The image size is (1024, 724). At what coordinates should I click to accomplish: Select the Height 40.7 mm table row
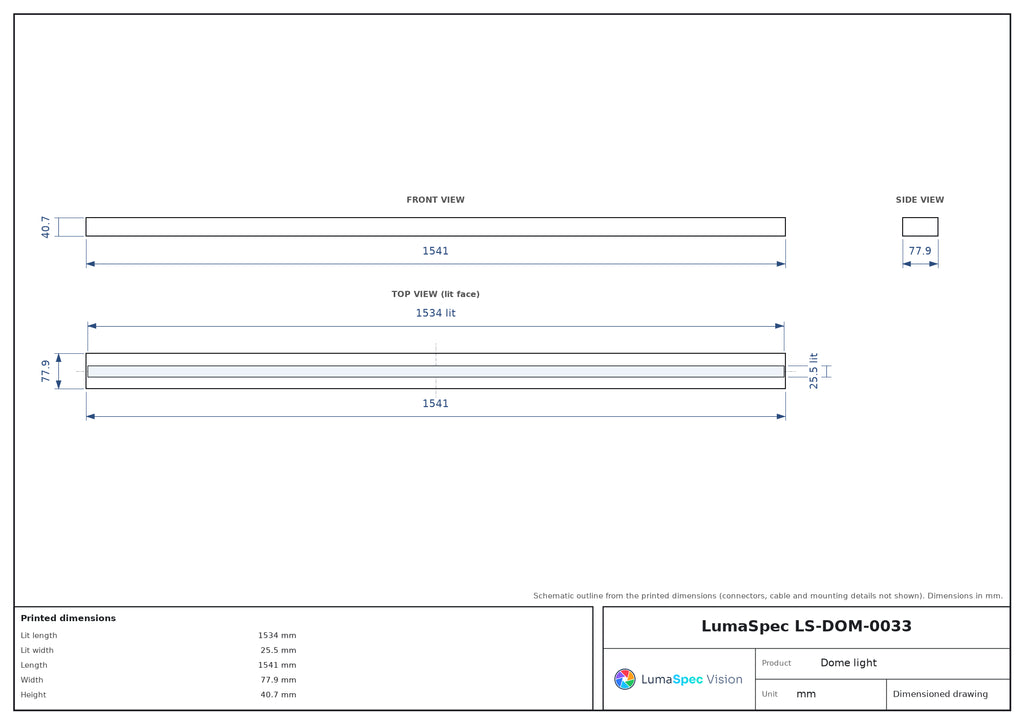(x=158, y=695)
